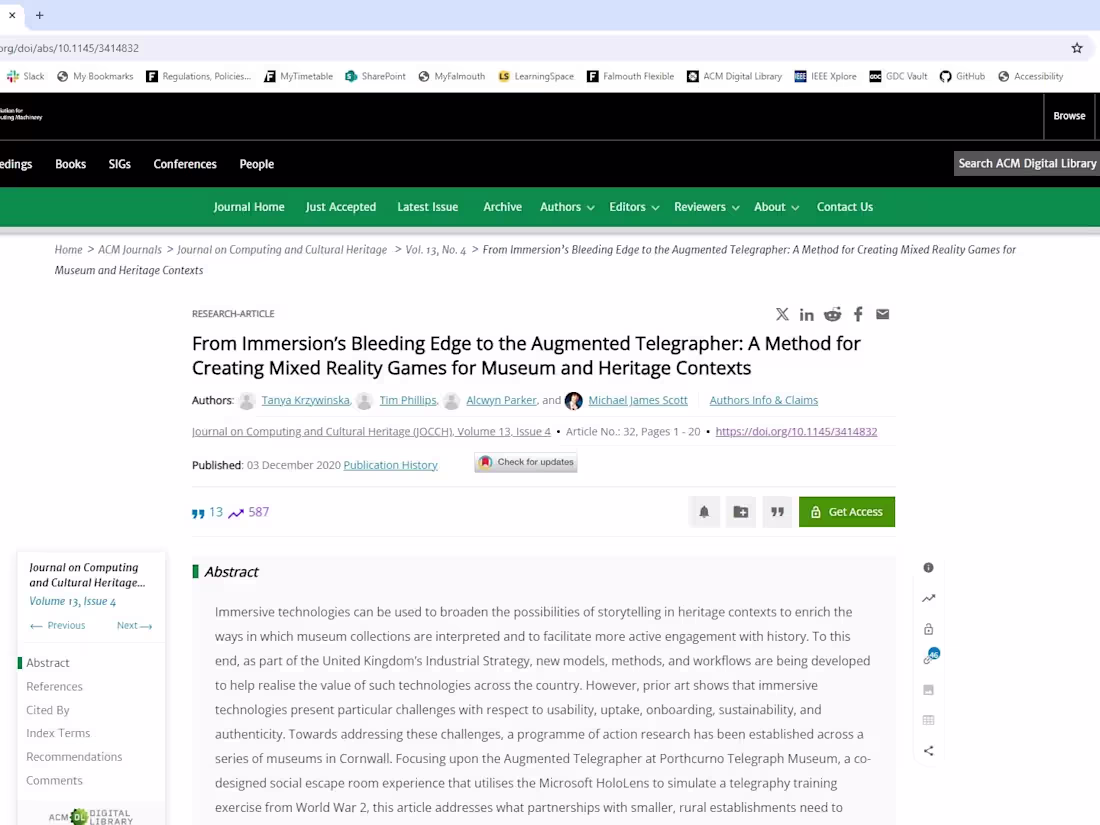
Task: Click the save-to-binder folder icon
Action: coord(741,512)
